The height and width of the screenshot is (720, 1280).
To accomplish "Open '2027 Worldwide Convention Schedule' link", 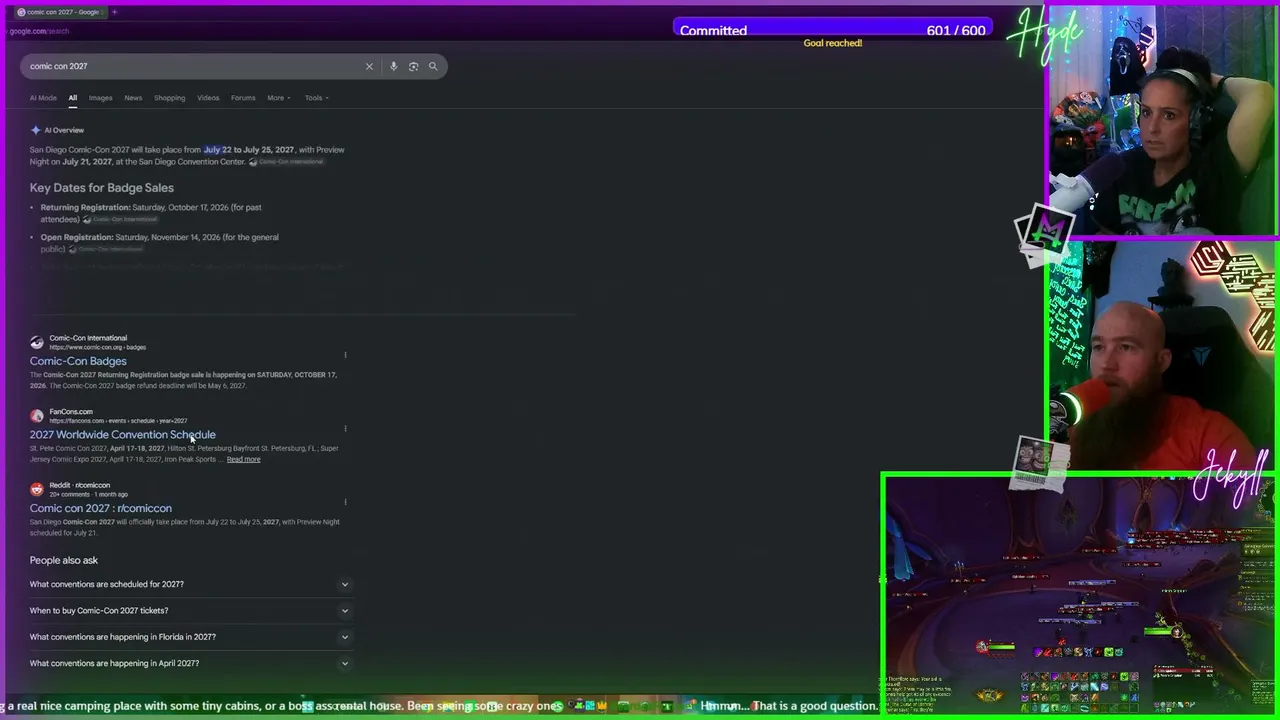I will (122, 435).
